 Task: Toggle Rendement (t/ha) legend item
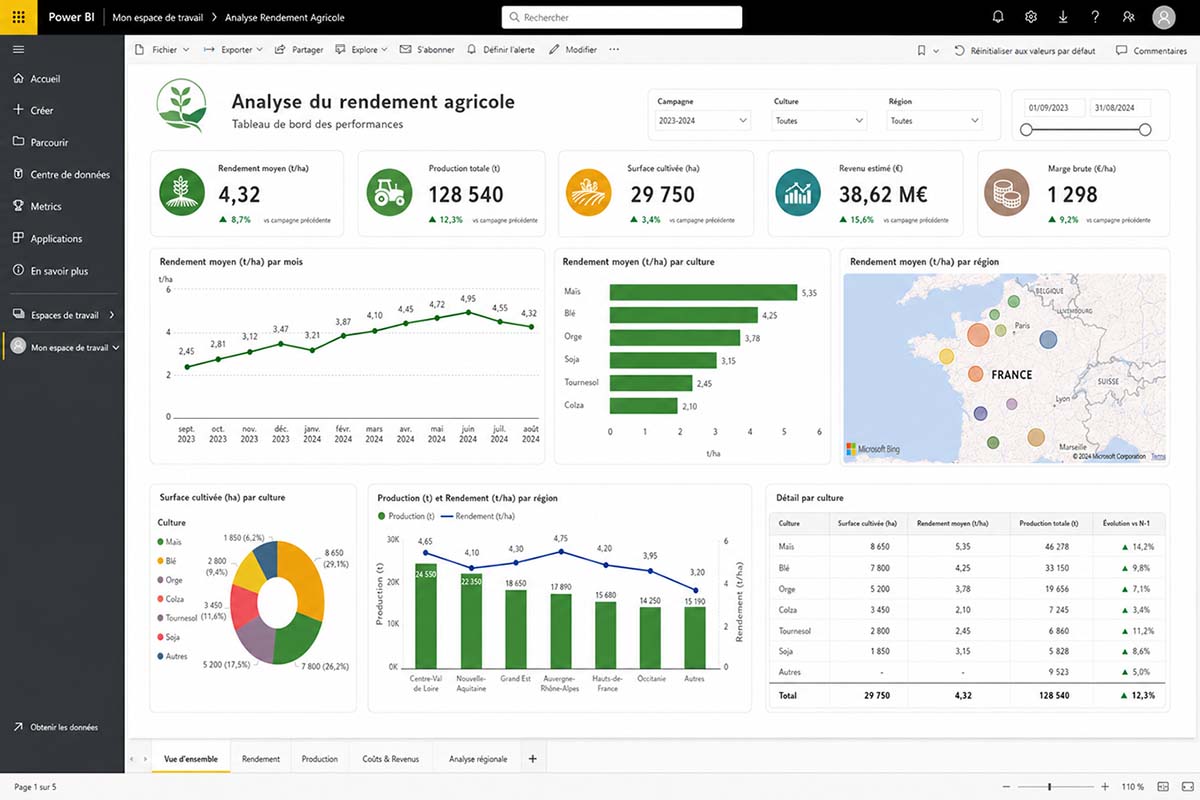tap(478, 516)
